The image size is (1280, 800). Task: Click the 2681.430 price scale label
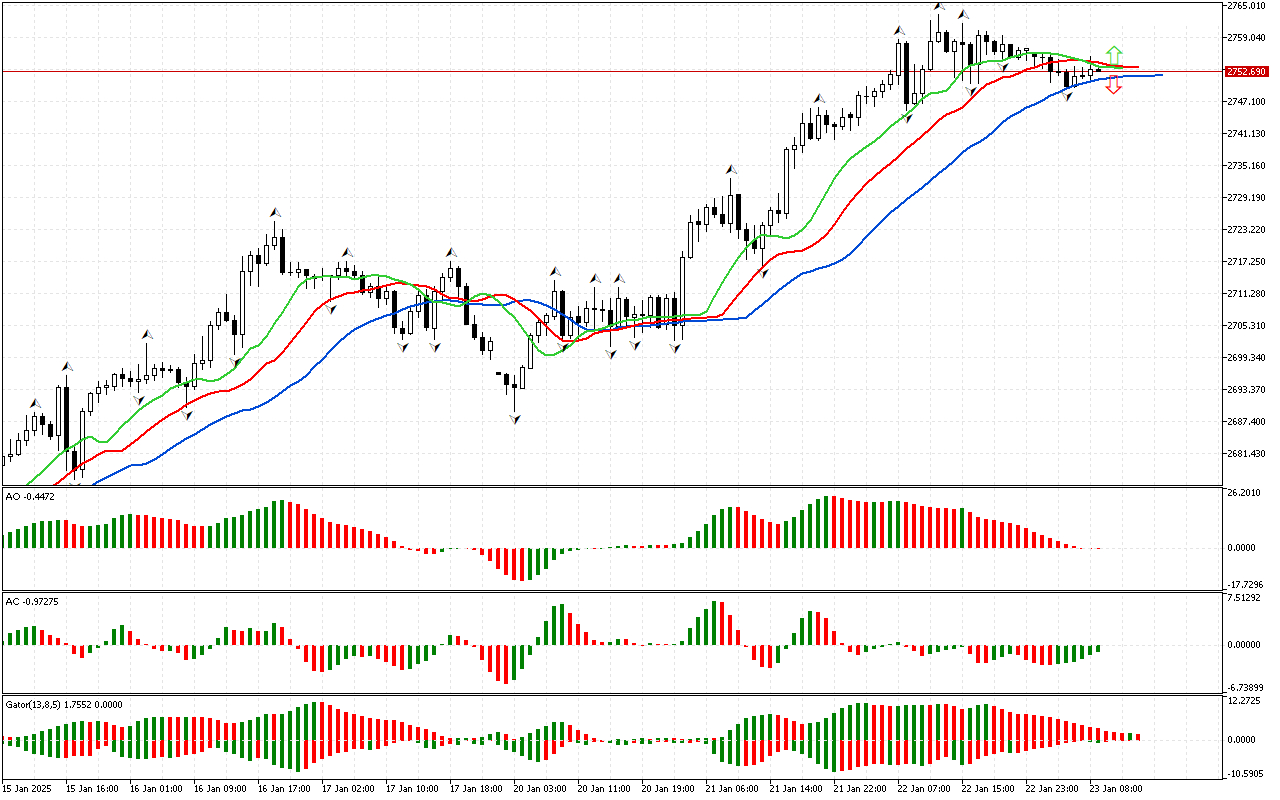(1246, 454)
